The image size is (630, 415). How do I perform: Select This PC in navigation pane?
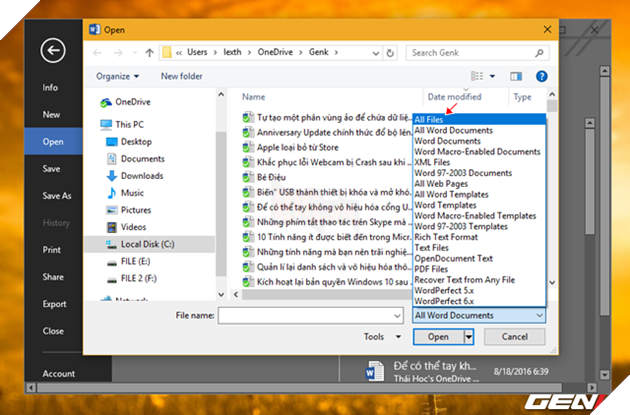tap(130, 125)
